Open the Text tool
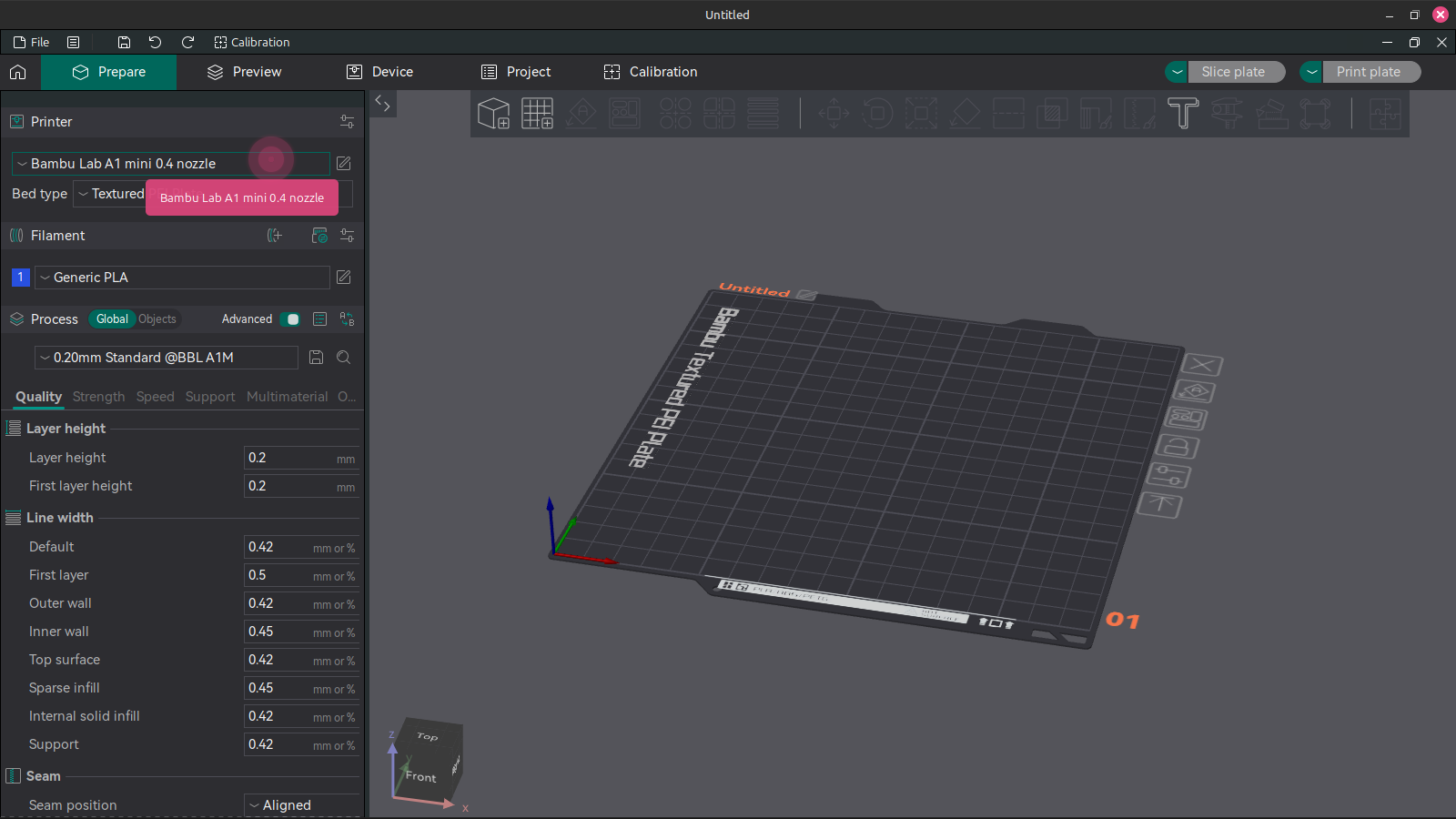Screen dimensions: 1456x819 click(x=1183, y=113)
